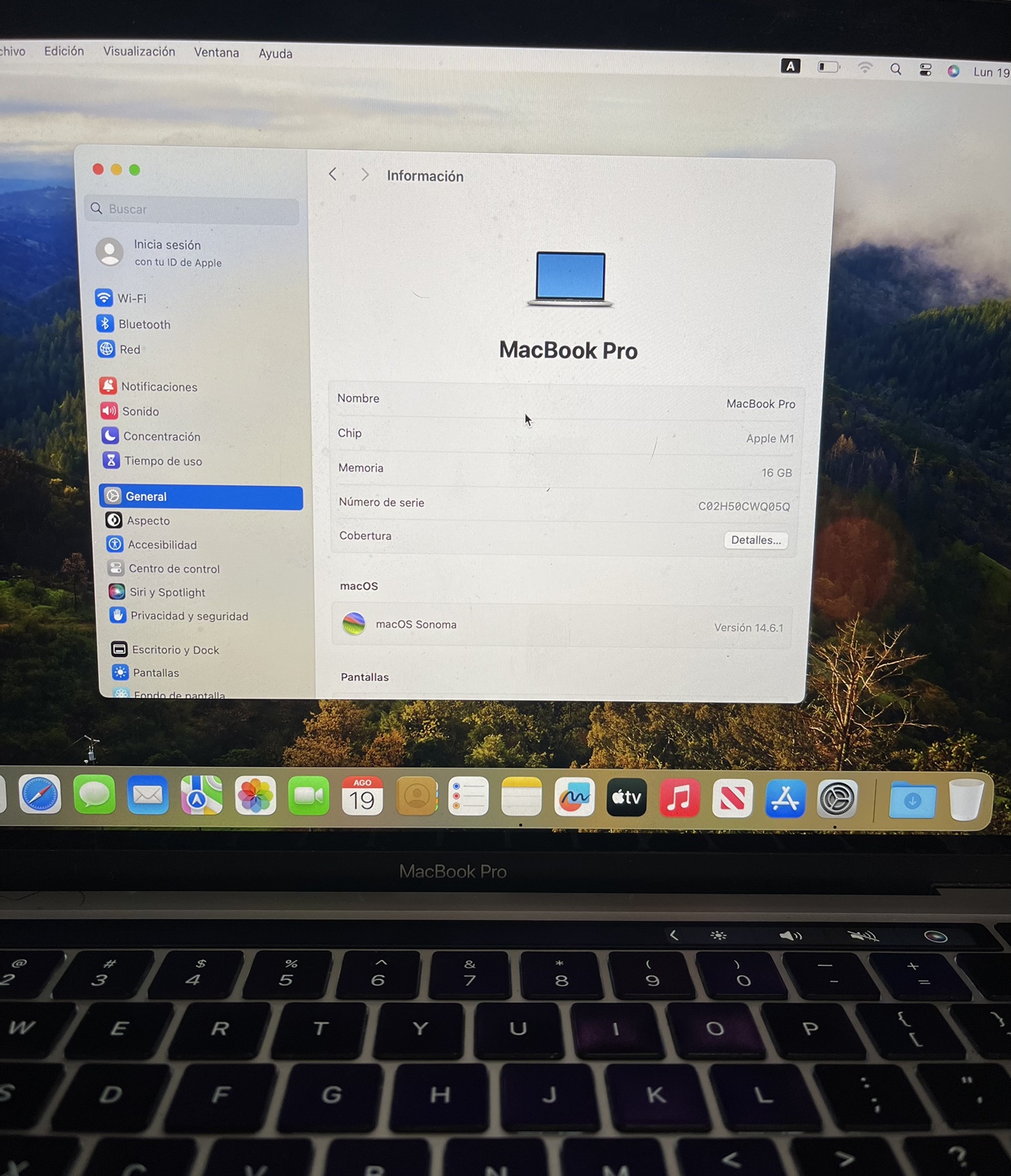Open Maps from the Dock
Image resolution: width=1011 pixels, height=1176 pixels.
click(x=201, y=797)
